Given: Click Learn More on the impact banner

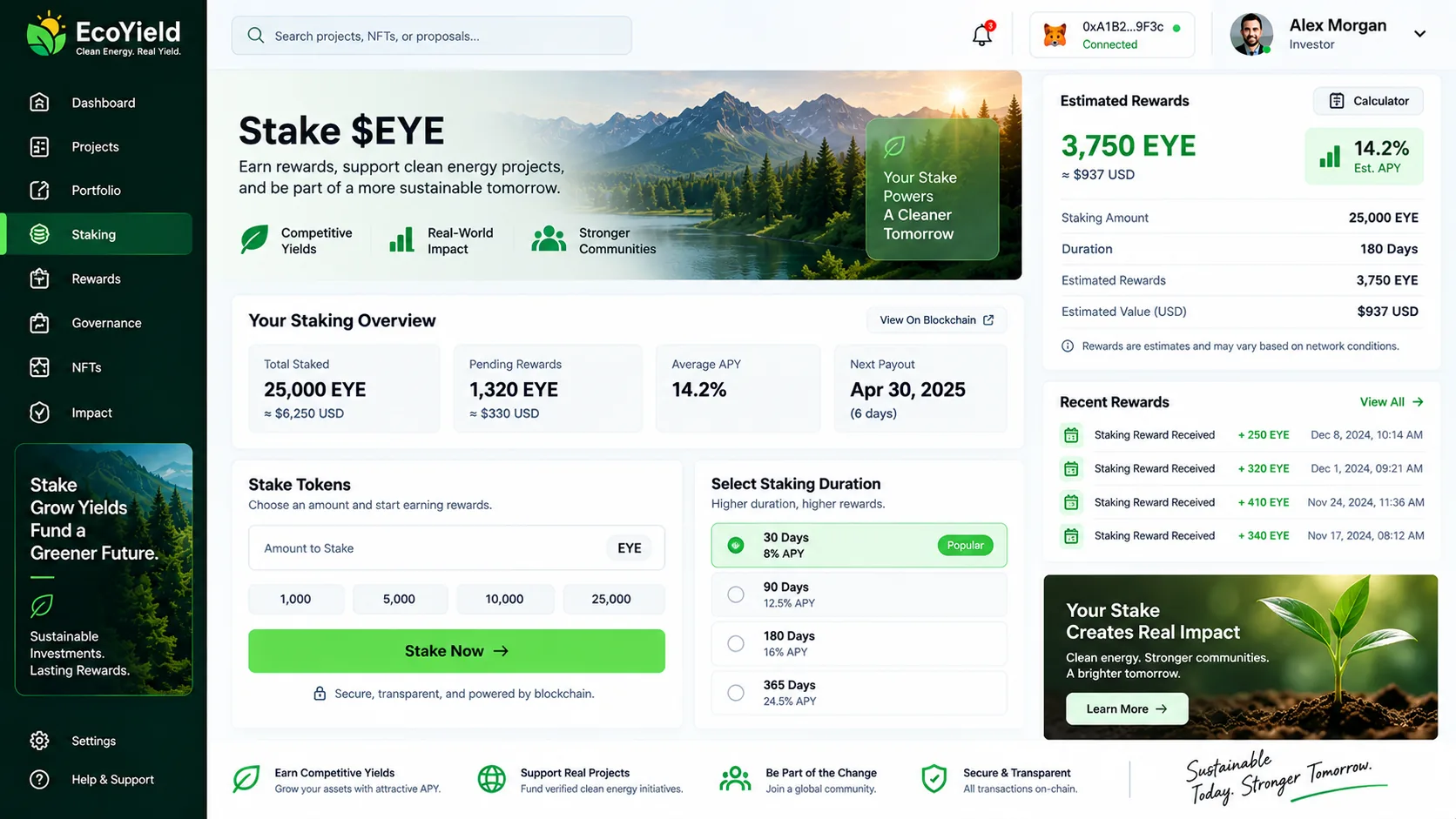Looking at the screenshot, I should click(x=1127, y=709).
